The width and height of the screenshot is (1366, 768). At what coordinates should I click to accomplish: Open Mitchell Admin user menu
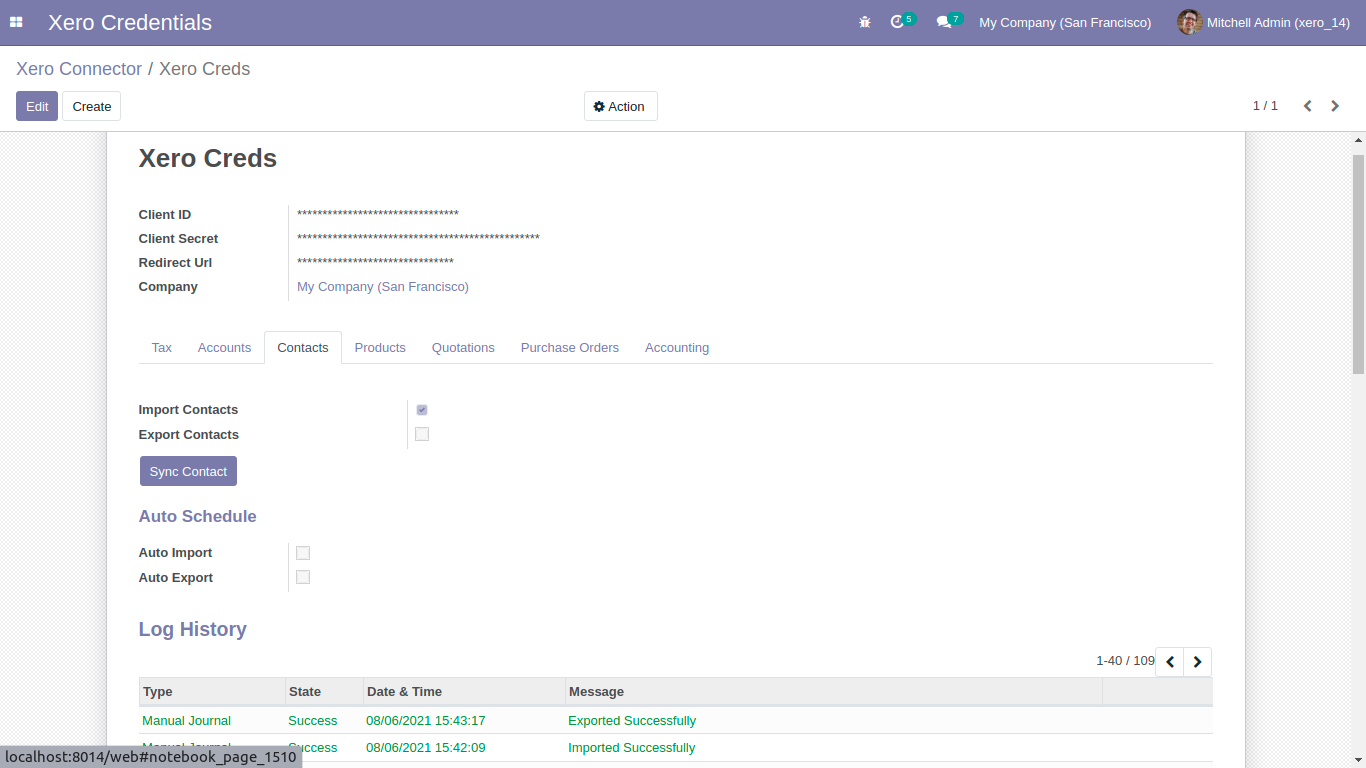1265,22
